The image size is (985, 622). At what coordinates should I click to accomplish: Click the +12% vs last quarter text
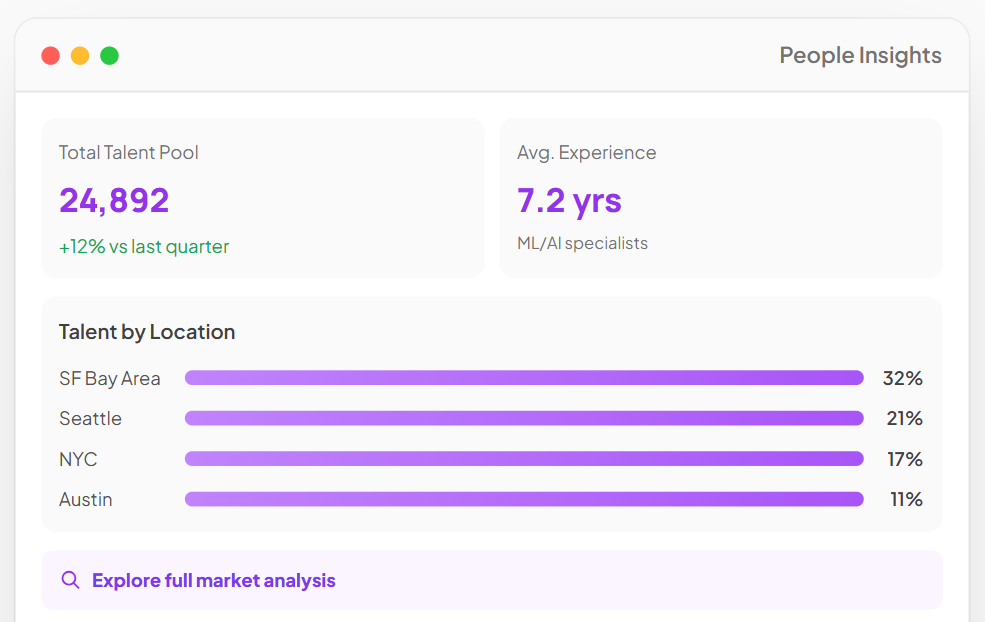click(x=144, y=246)
